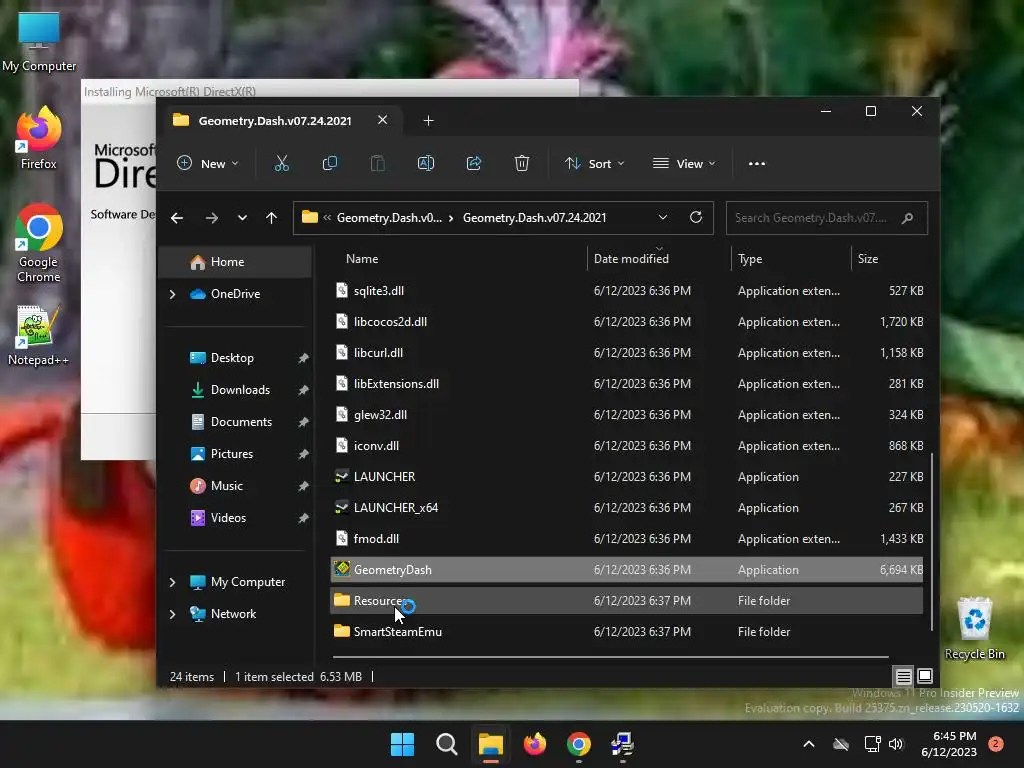The image size is (1024, 768).
Task: Open recent locations dropdown arrow
Action: pyautogui.click(x=242, y=218)
